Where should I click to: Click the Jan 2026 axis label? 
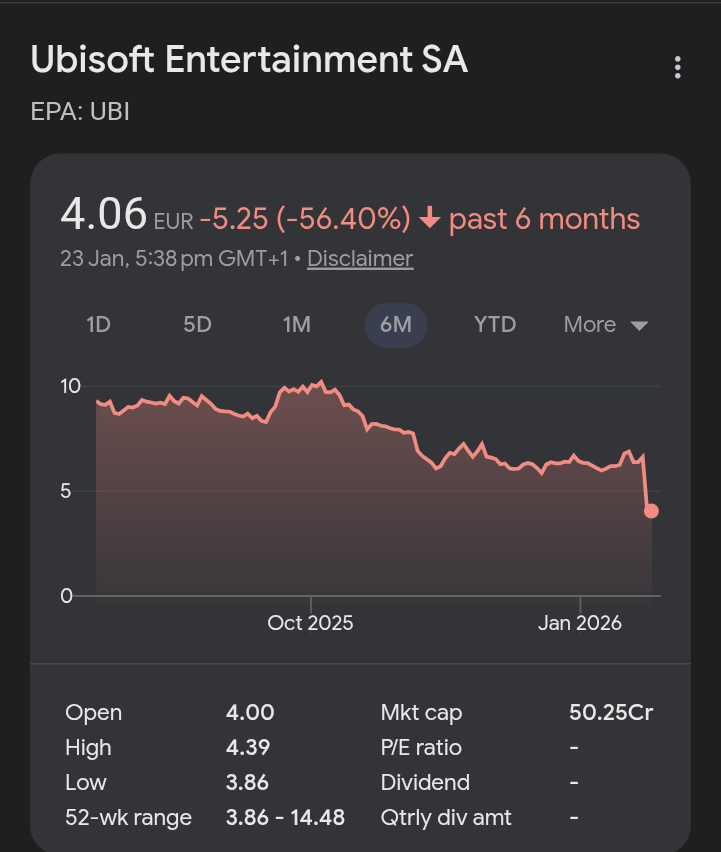click(x=579, y=623)
